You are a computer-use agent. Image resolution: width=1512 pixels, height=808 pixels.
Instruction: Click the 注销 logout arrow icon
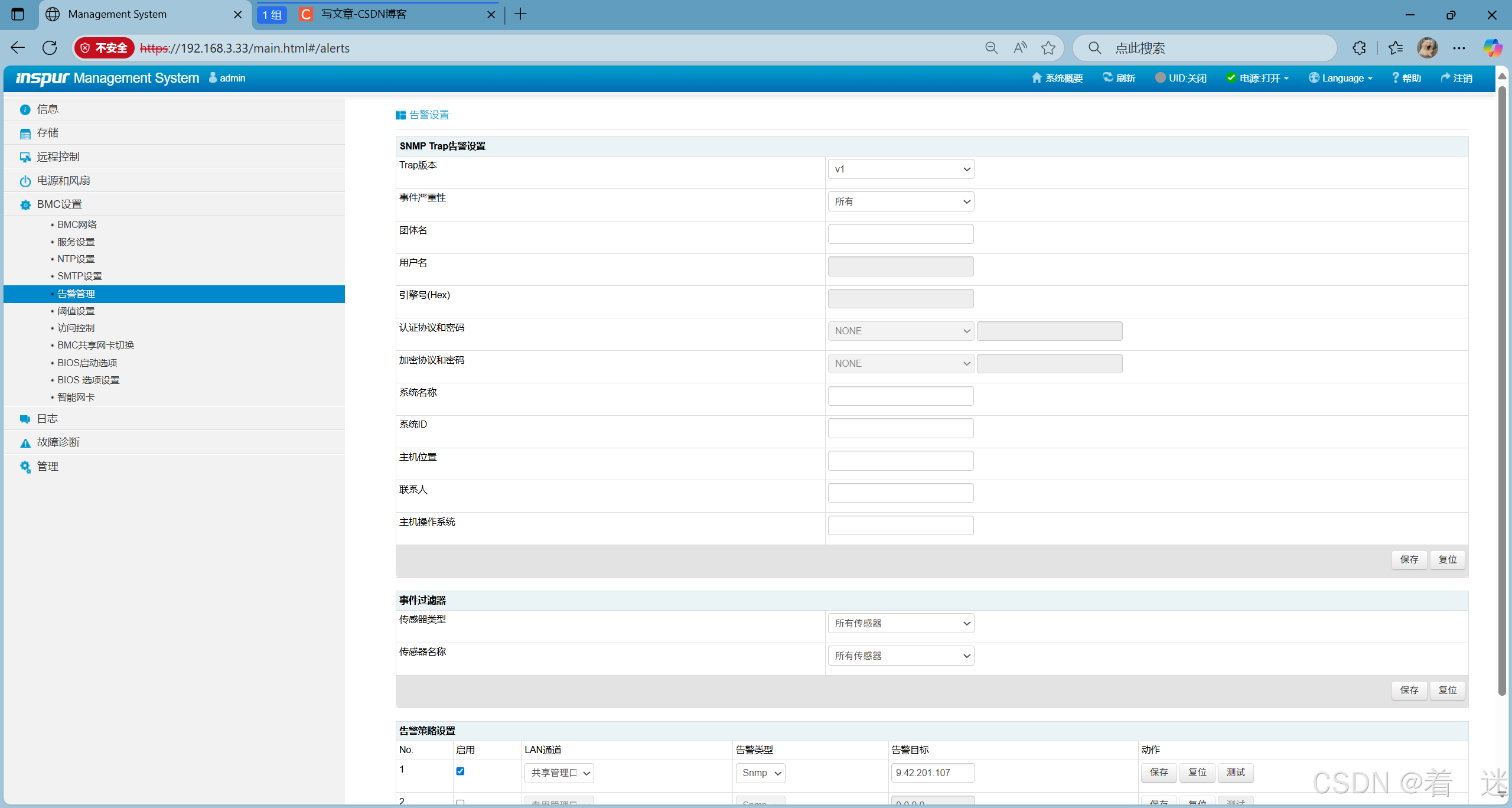coord(1445,78)
